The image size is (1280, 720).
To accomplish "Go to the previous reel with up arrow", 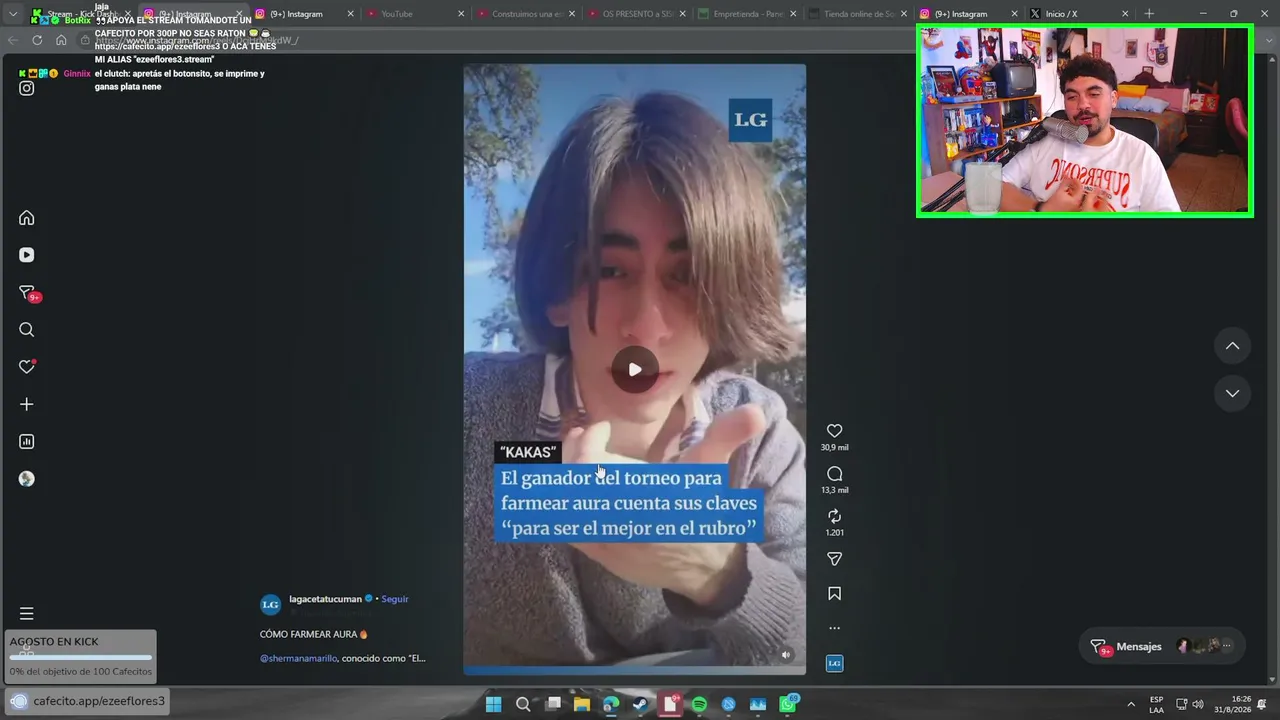I will tap(1232, 346).
